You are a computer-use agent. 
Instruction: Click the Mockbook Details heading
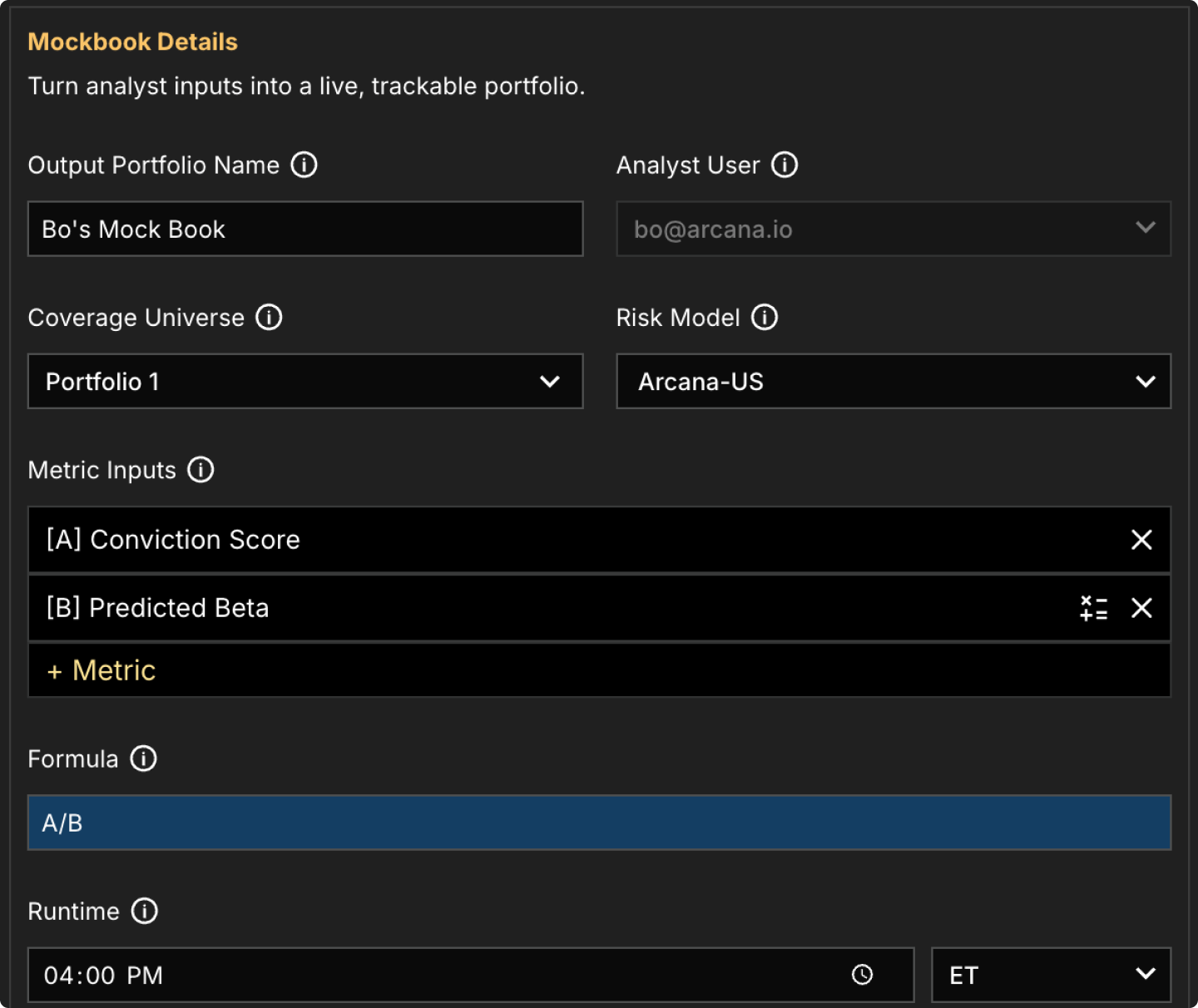[x=133, y=42]
